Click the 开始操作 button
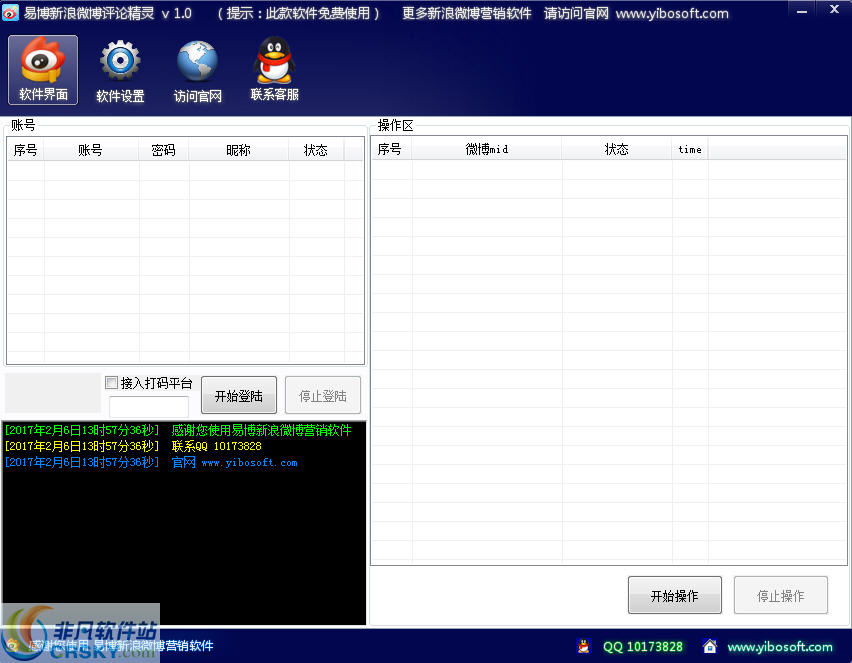The width and height of the screenshot is (852, 663). tap(675, 596)
